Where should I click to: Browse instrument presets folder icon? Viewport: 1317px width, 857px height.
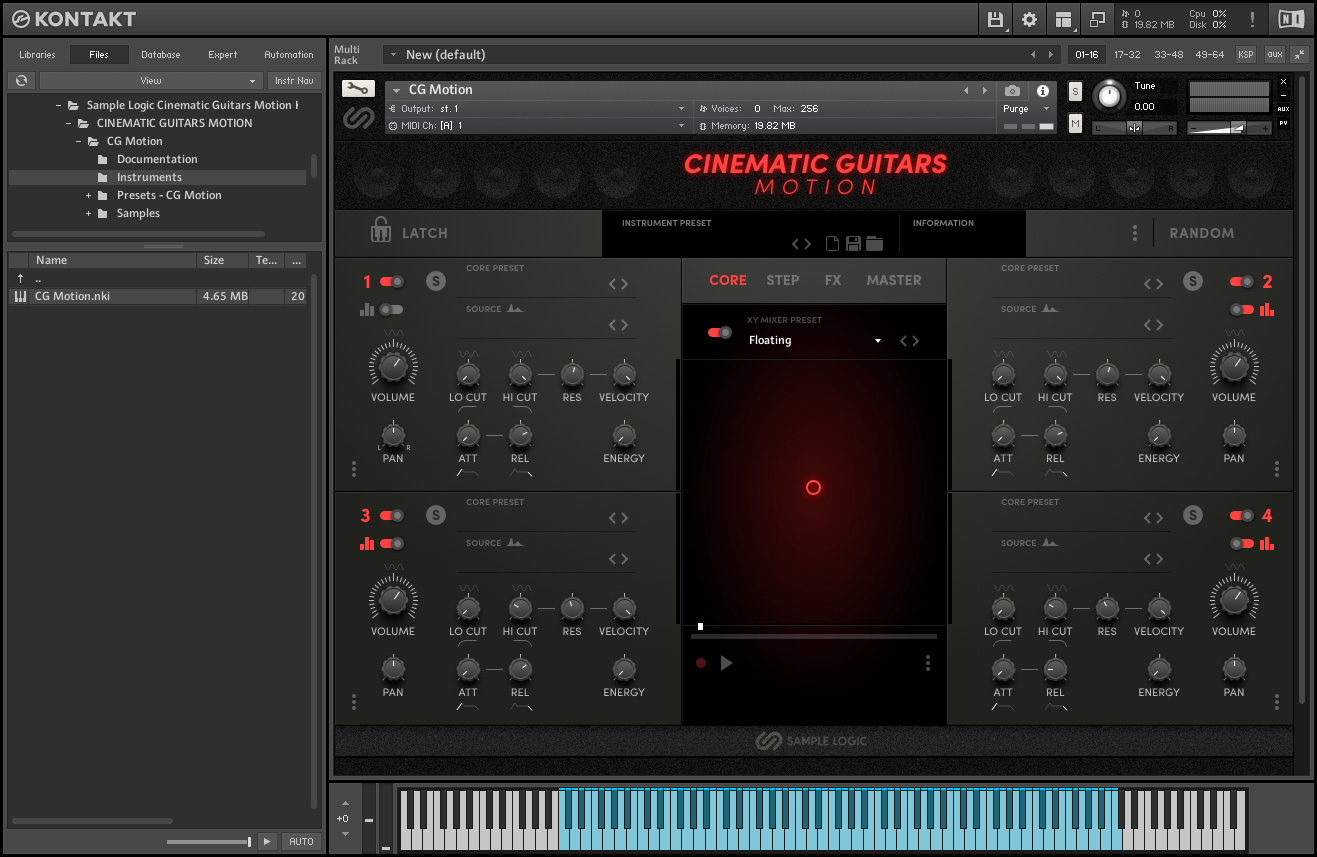[x=875, y=243]
